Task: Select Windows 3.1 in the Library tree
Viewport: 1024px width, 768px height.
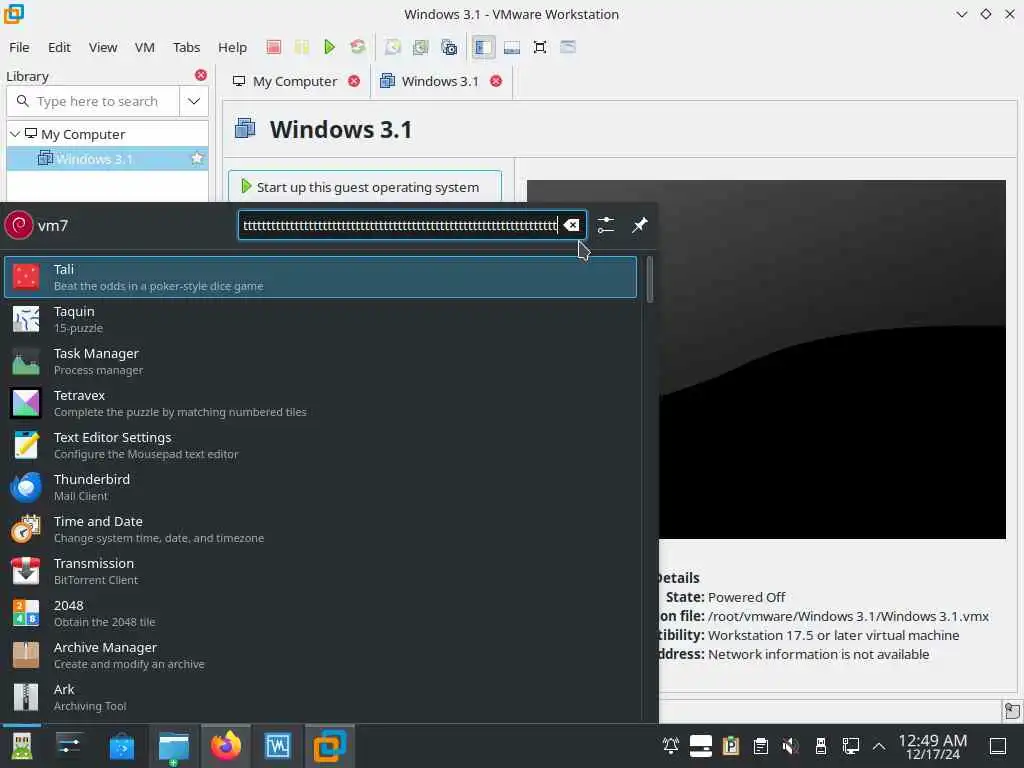Action: click(x=95, y=159)
